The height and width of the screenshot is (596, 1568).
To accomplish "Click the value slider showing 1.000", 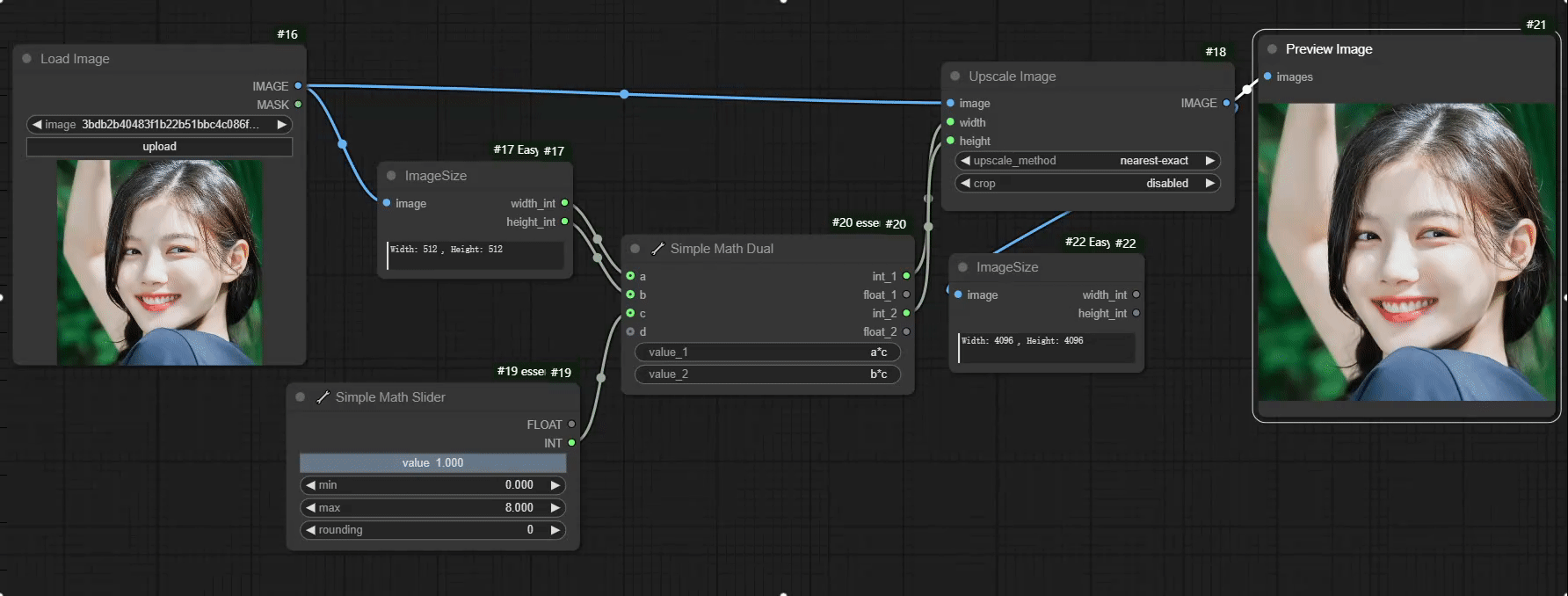I will [432, 462].
